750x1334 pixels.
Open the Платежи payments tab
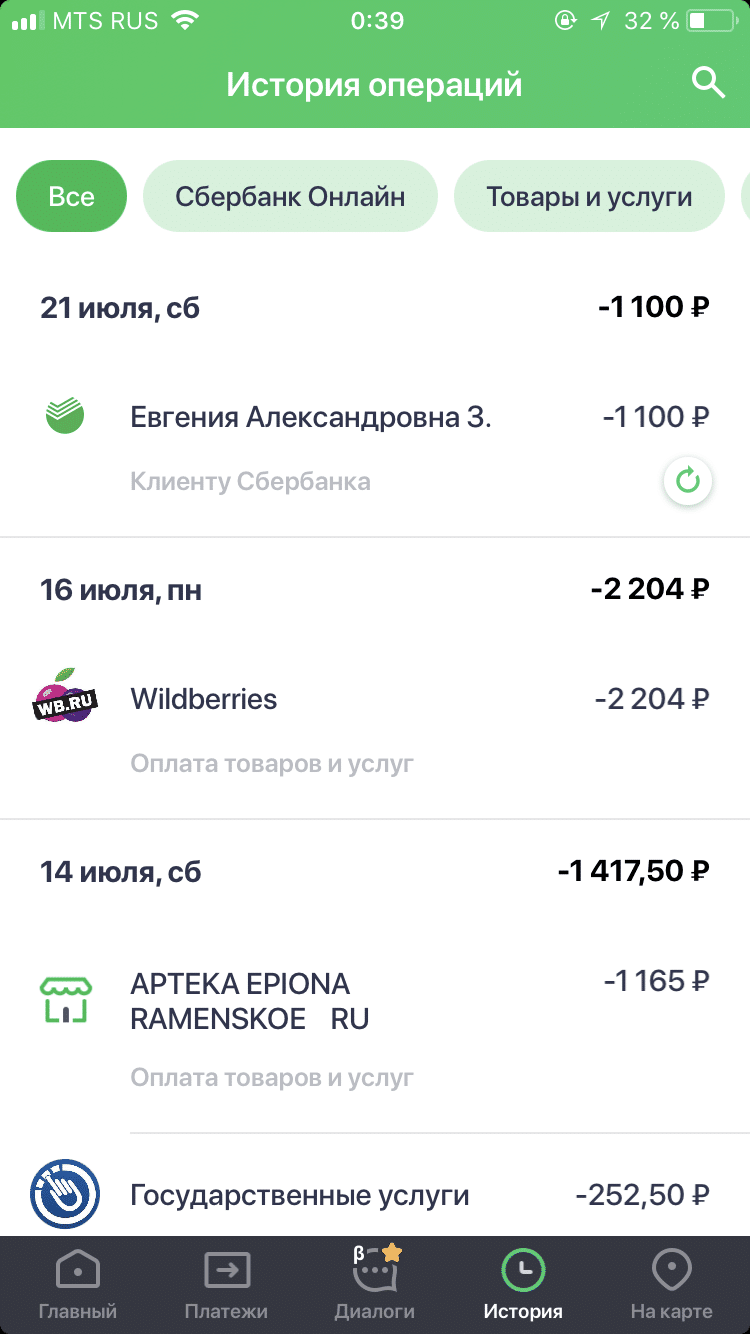227,1284
